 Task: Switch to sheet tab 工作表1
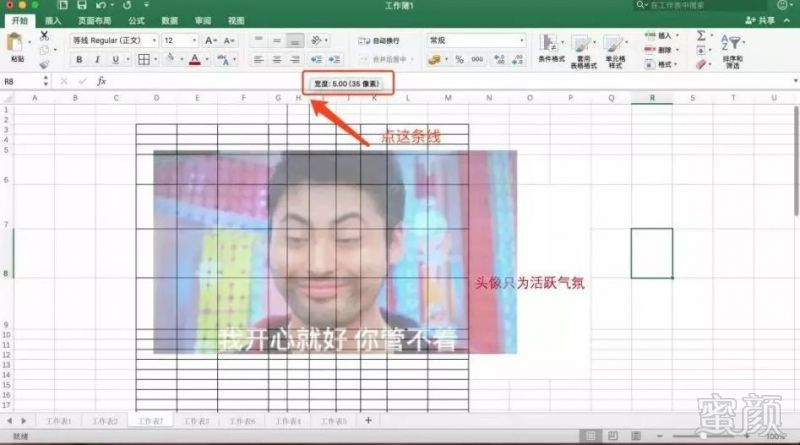[59, 421]
